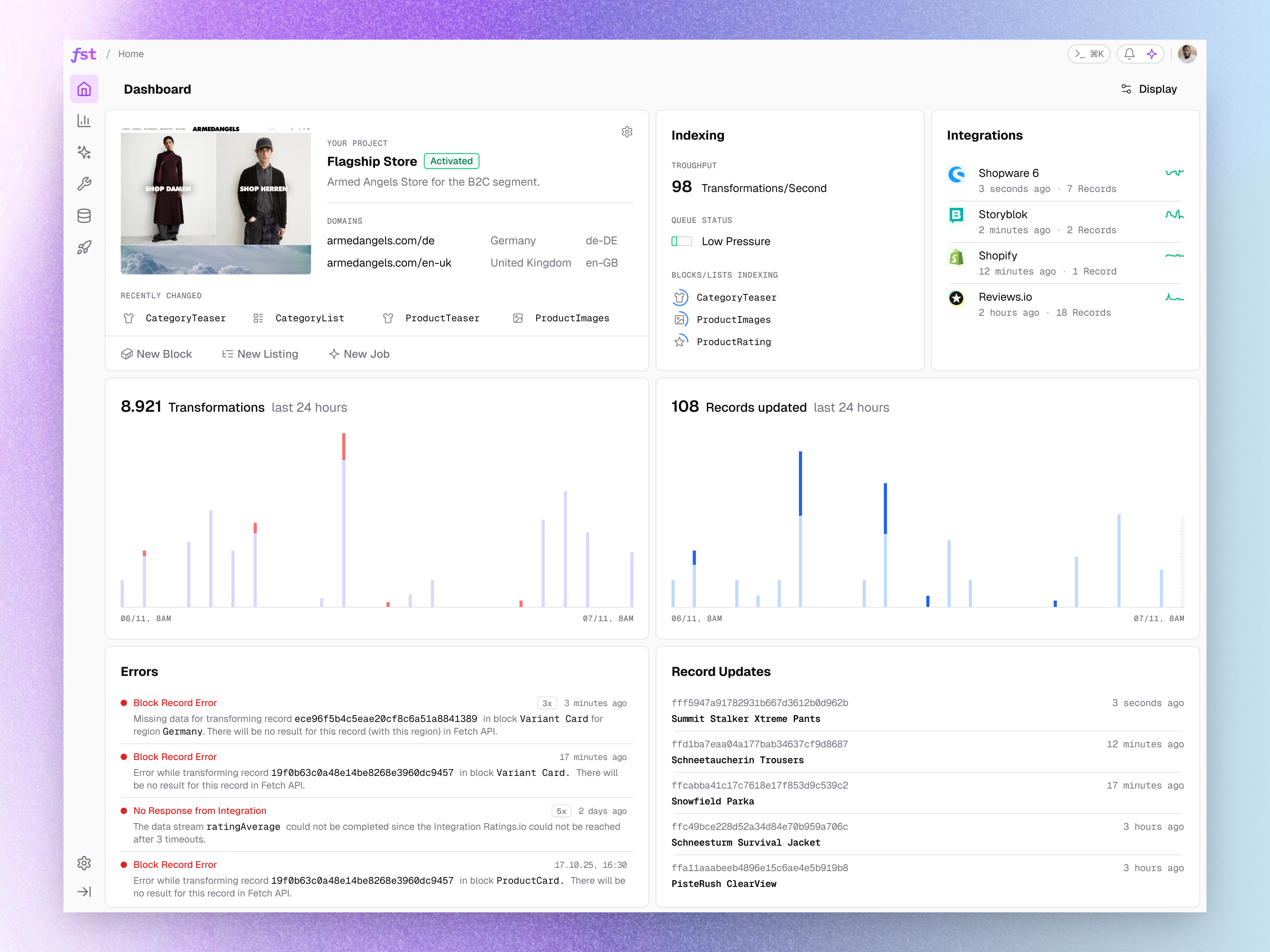Open the Home dashboard sidebar icon
Screen dimensions: 1270x952
[x=84, y=89]
